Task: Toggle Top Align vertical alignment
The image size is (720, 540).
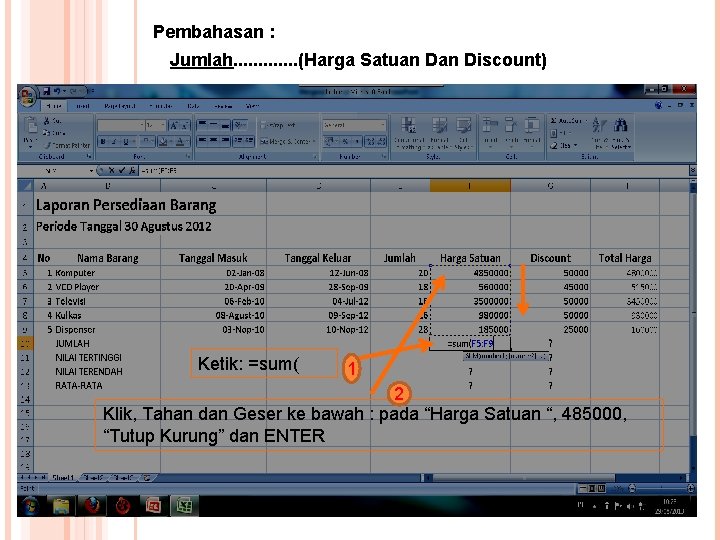Action: (x=202, y=124)
